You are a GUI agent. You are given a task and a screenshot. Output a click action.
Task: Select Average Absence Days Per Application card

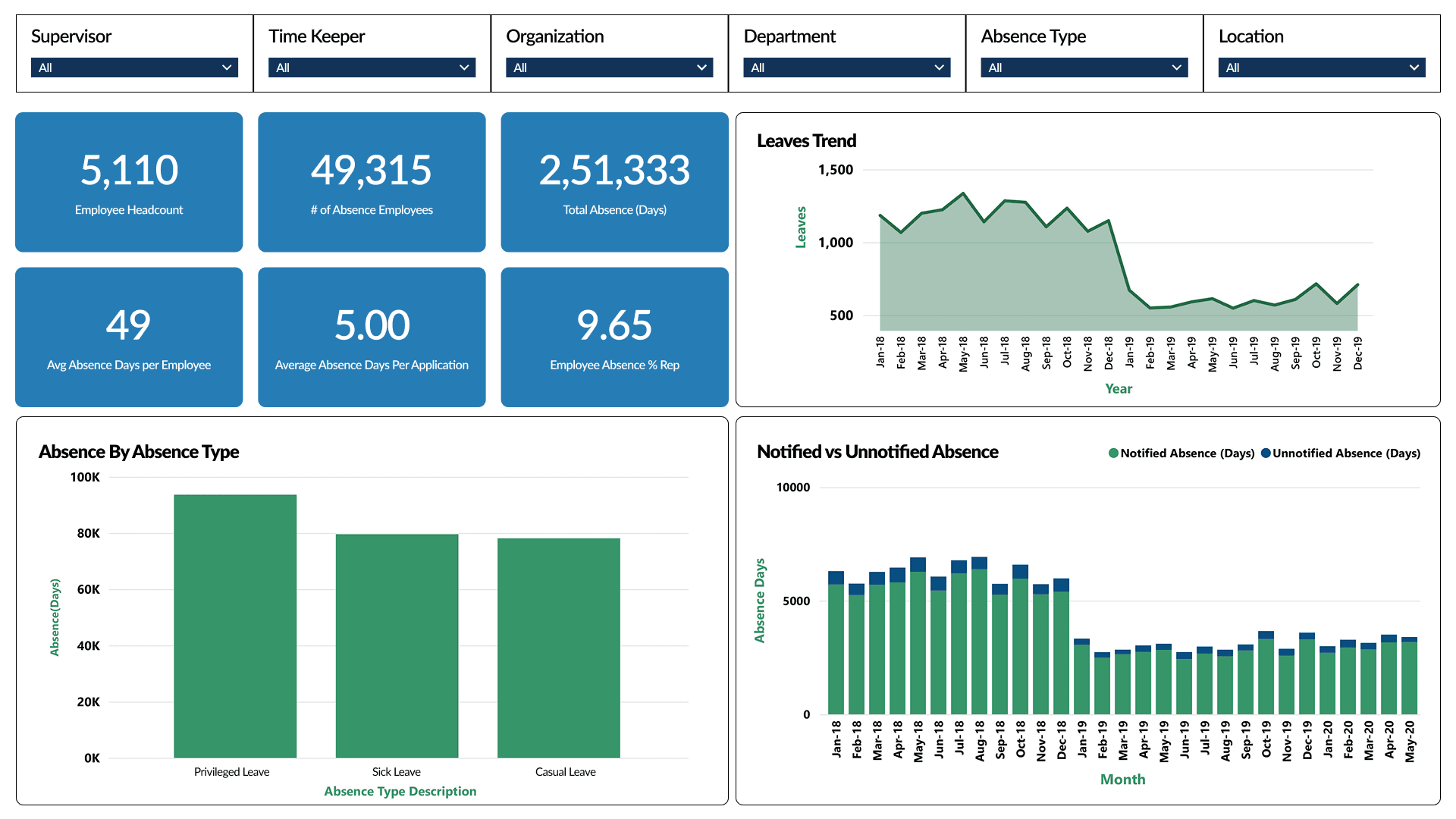click(x=372, y=337)
